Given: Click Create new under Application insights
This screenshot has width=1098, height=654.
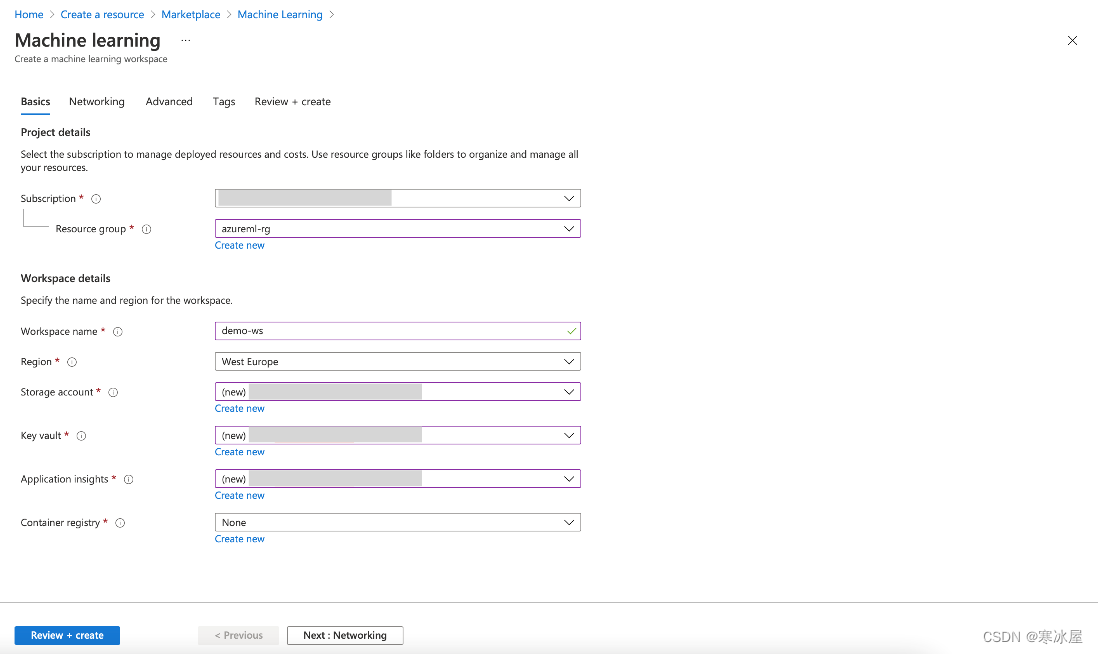Looking at the screenshot, I should [x=239, y=495].
